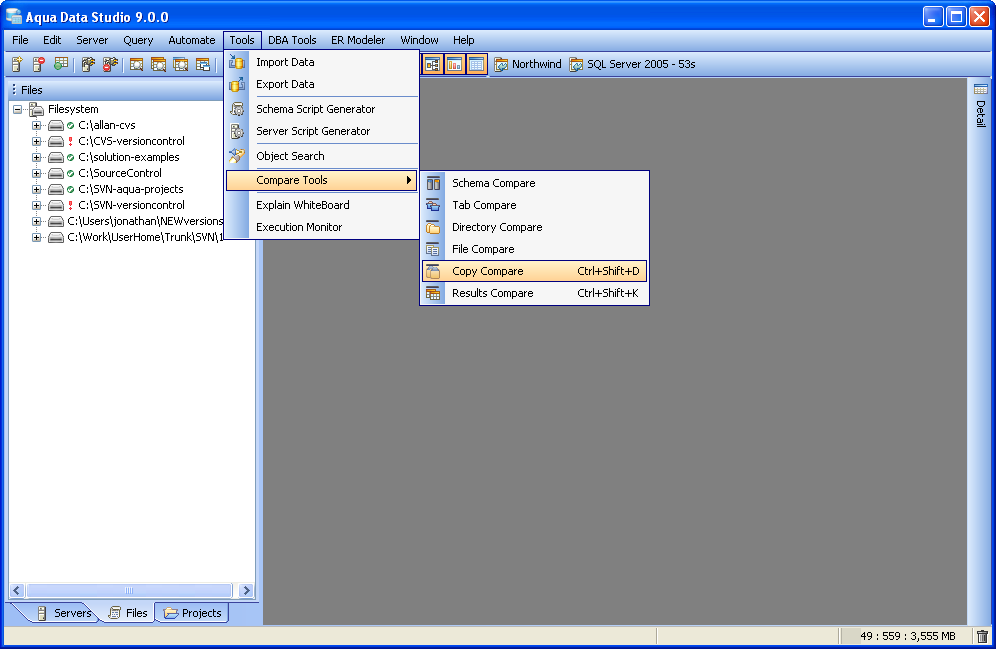The image size is (996, 649).
Task: Click the Files panel right scroll arrow
Action: point(246,591)
